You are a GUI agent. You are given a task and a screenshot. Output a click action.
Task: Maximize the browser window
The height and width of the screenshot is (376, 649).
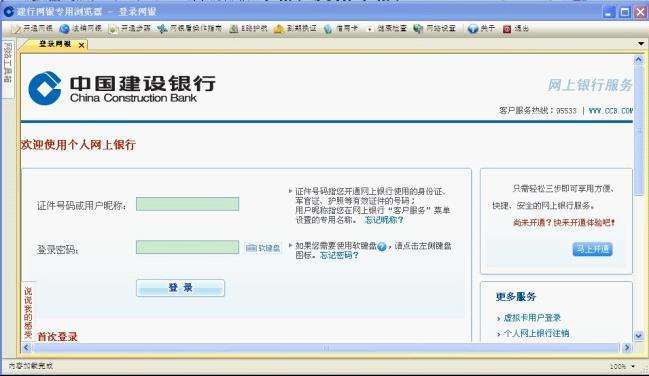coord(625,12)
